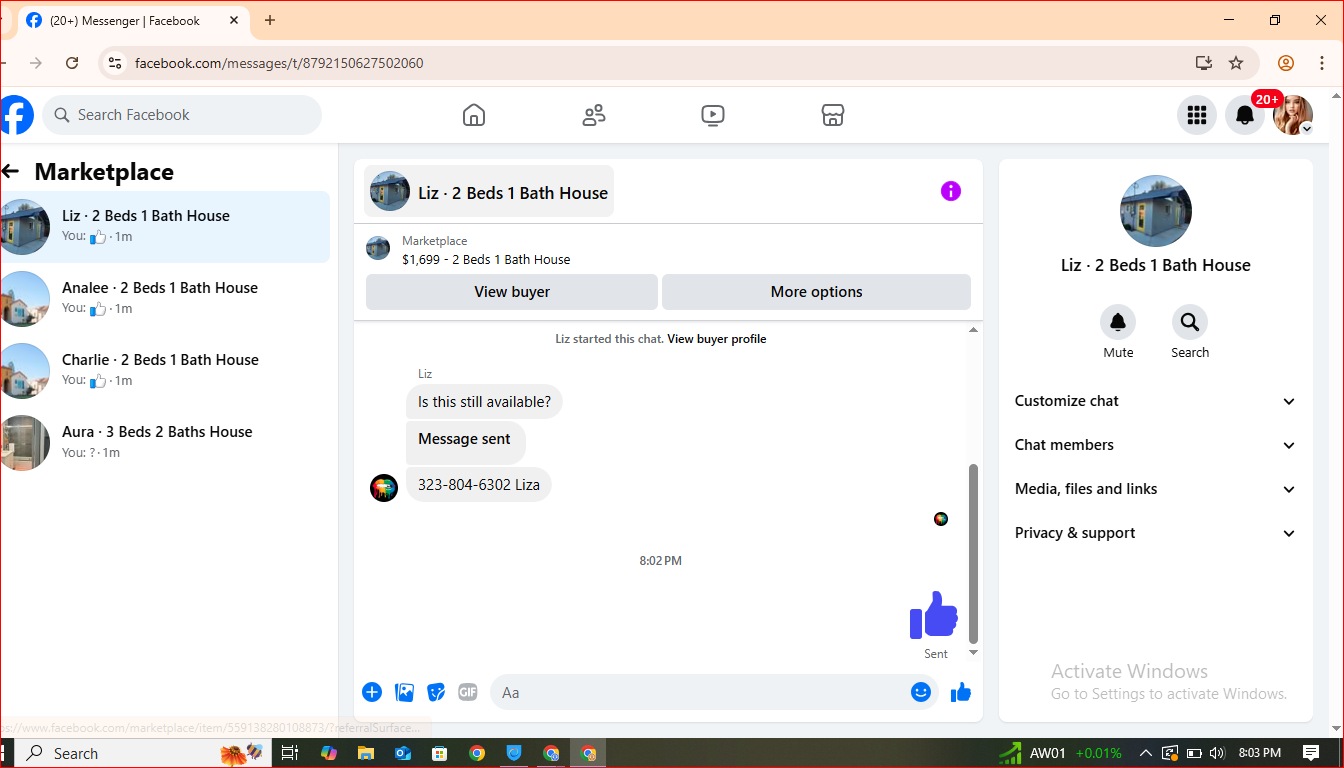Click install app icon in address bar

[x=1204, y=63]
